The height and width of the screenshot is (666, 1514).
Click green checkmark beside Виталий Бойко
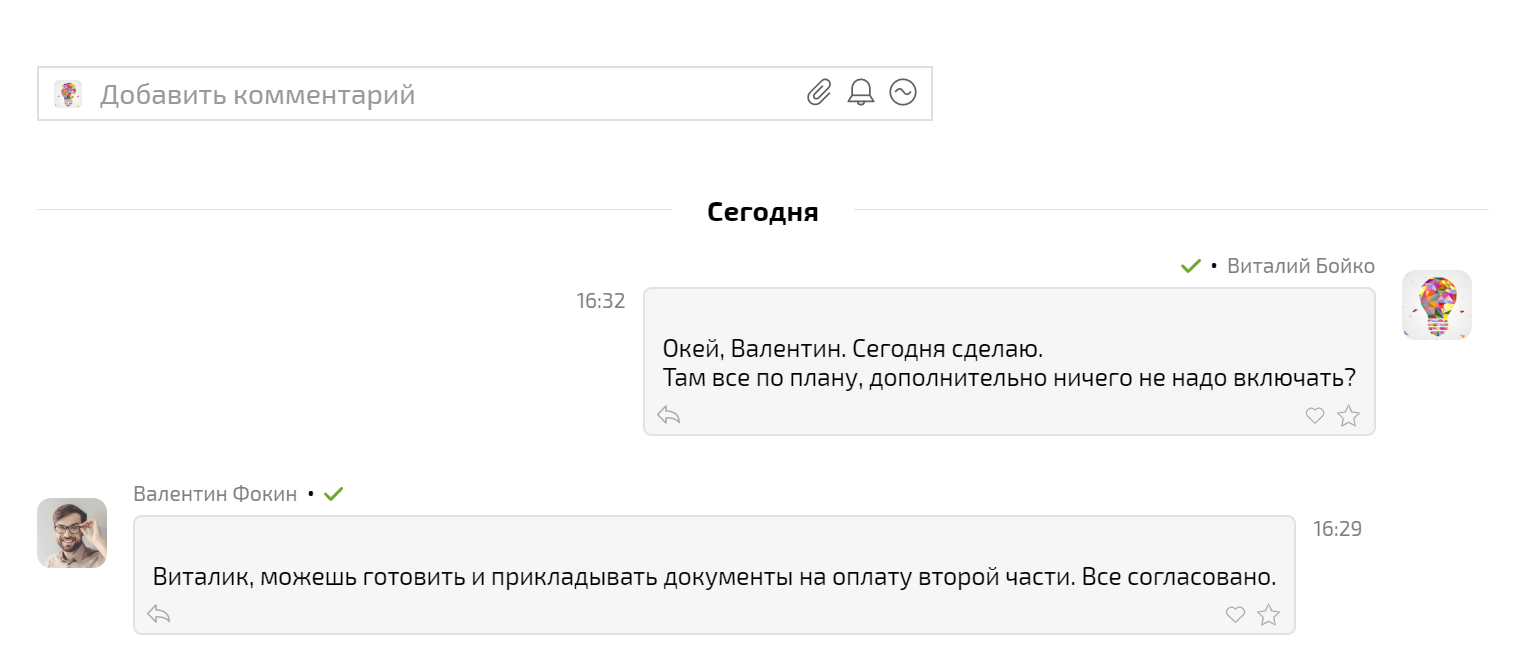pyautogui.click(x=1190, y=266)
